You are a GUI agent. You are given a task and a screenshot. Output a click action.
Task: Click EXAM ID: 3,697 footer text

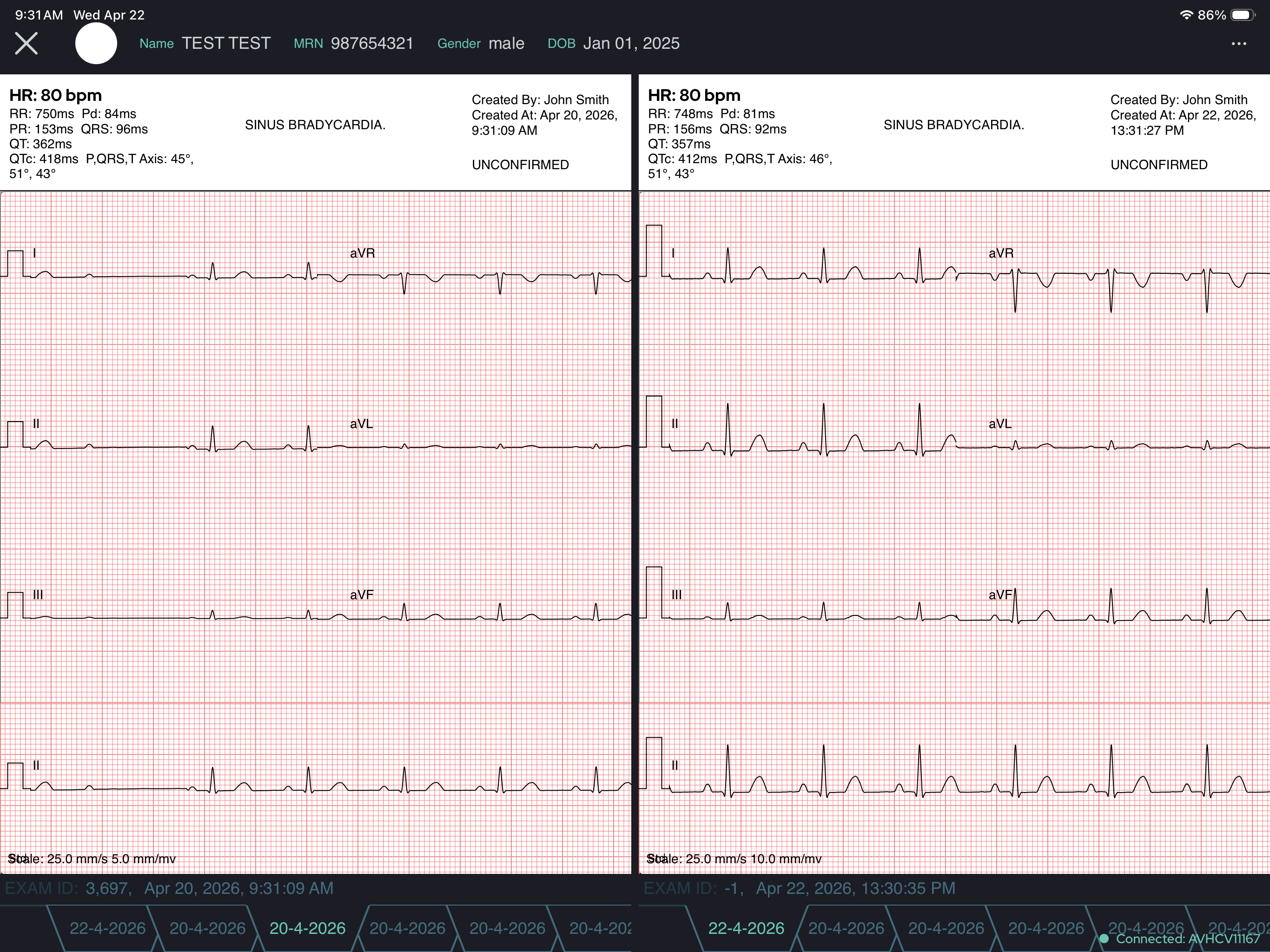click(x=169, y=888)
